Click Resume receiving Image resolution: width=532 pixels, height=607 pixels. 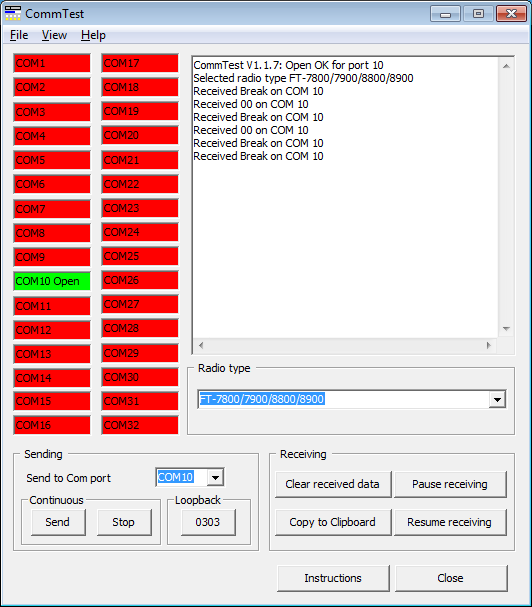click(450, 522)
